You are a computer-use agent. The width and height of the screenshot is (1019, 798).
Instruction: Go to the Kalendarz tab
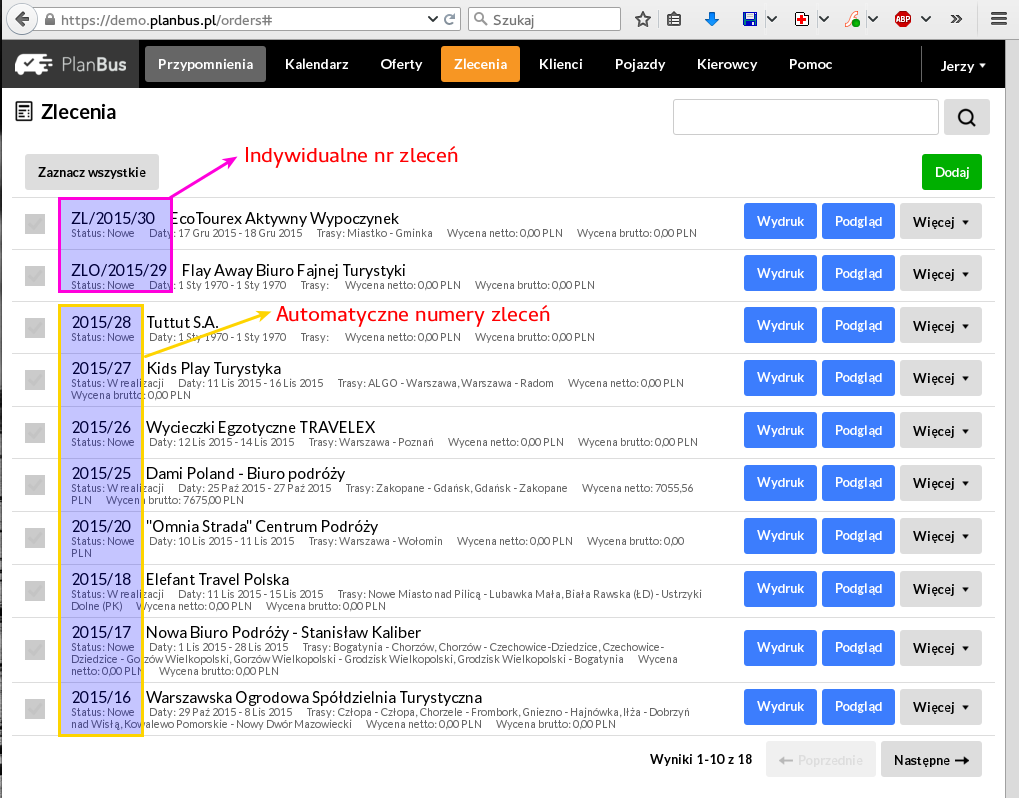tap(316, 65)
